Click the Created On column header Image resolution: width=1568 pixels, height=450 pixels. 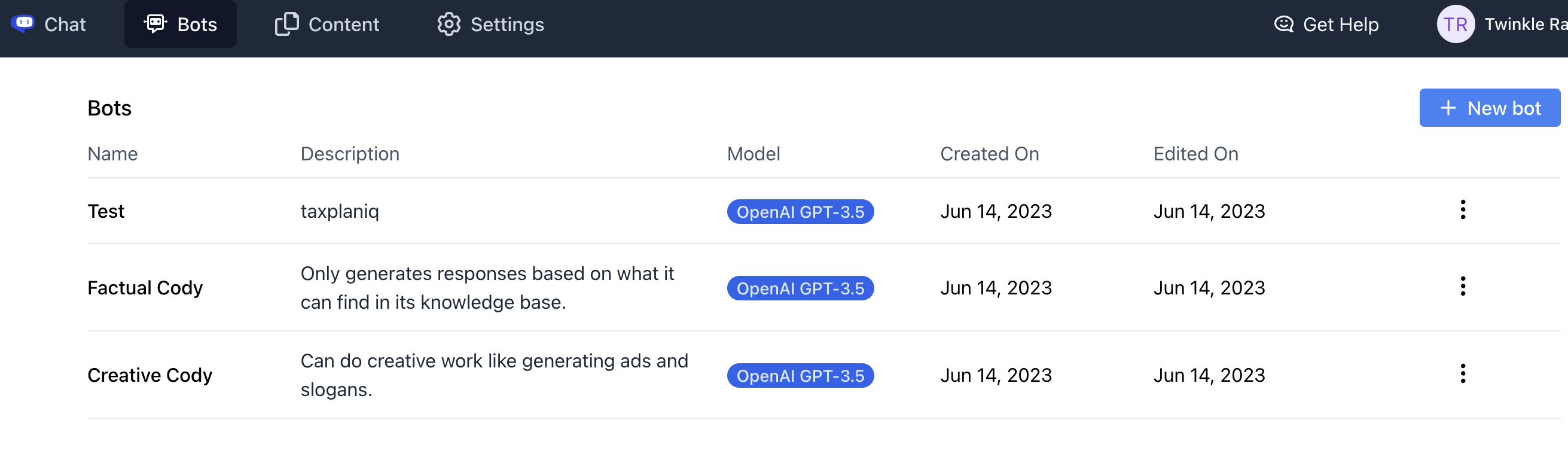point(990,153)
